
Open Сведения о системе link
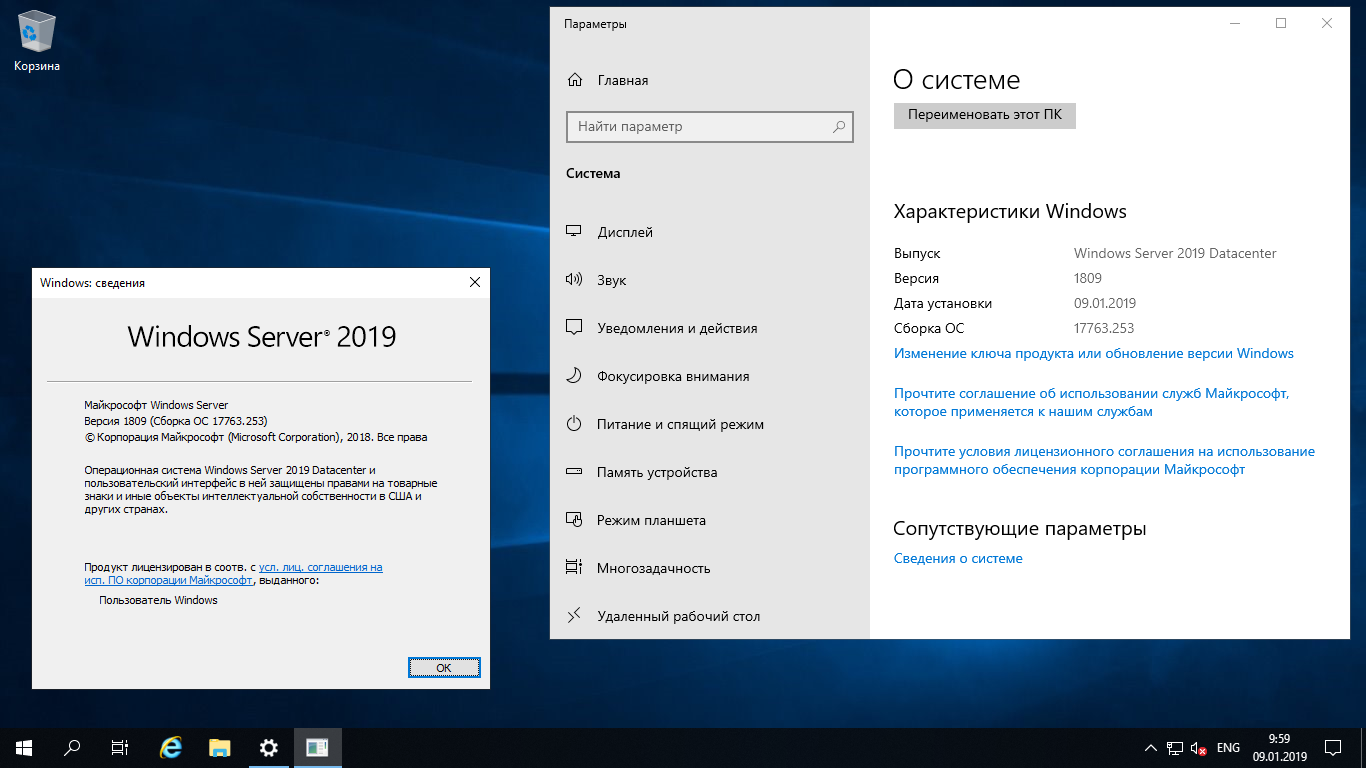pyautogui.click(x=958, y=558)
